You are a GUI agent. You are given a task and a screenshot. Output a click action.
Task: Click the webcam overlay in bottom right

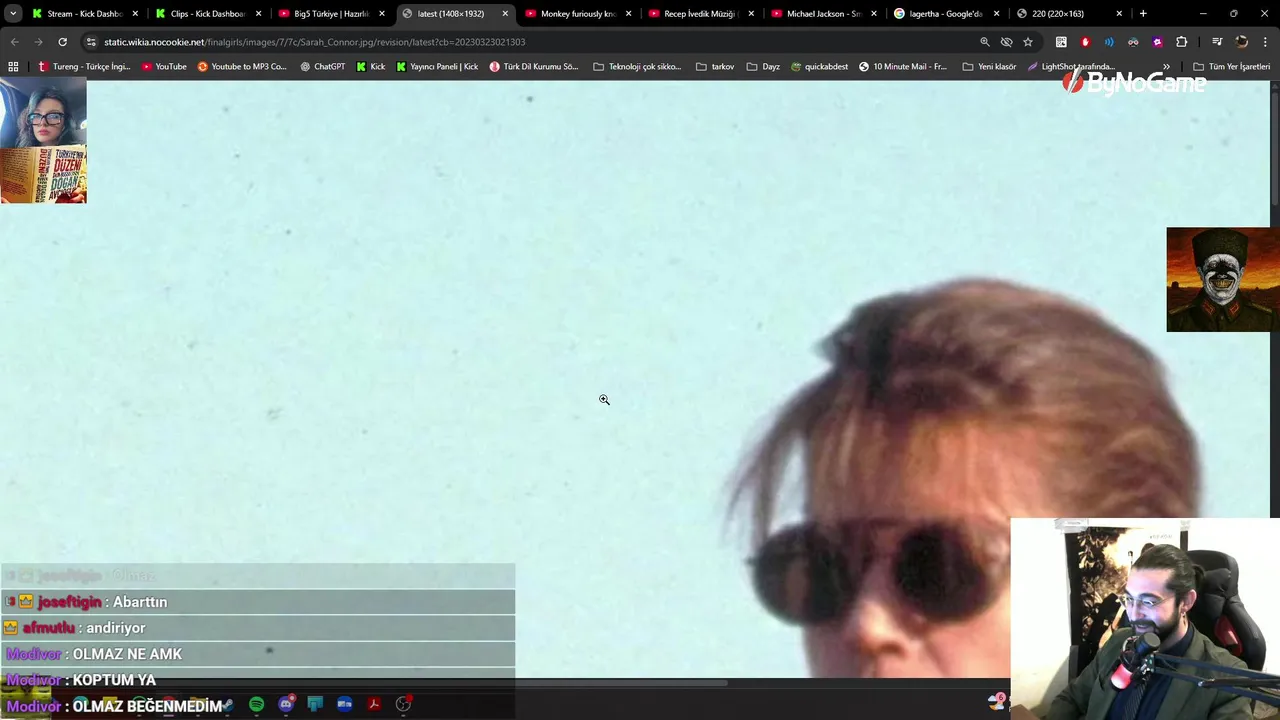point(1144,618)
